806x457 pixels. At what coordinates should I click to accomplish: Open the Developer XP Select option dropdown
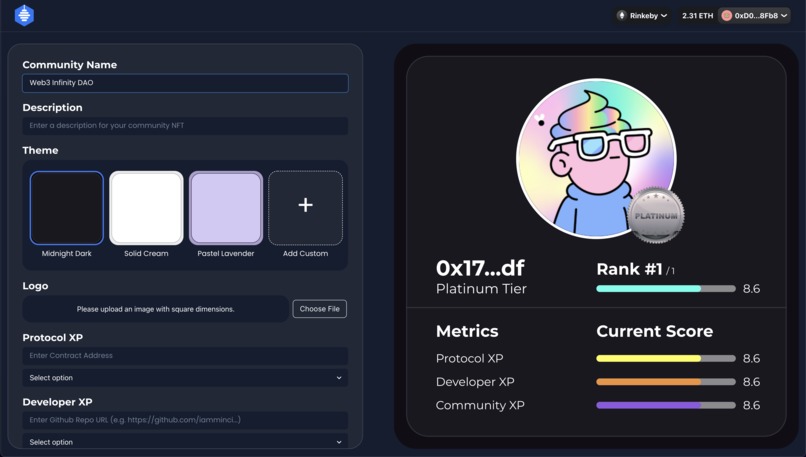click(x=185, y=442)
